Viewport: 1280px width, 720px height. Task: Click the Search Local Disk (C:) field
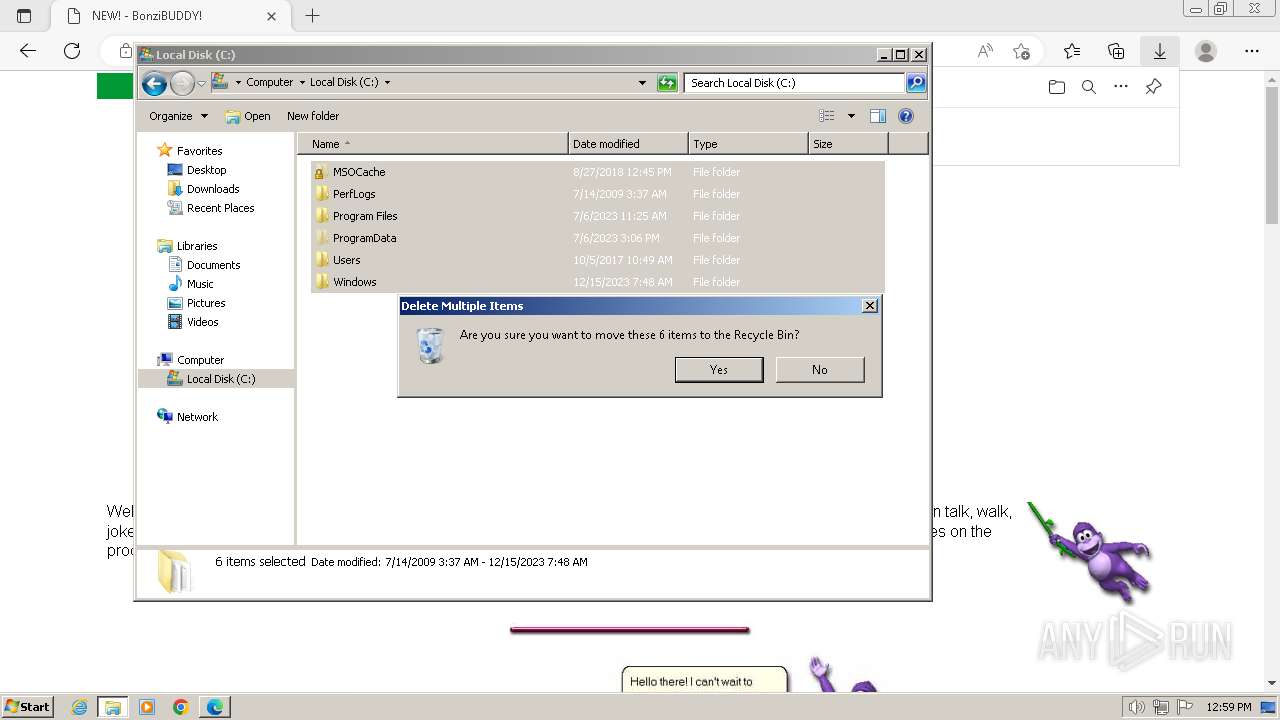[795, 83]
